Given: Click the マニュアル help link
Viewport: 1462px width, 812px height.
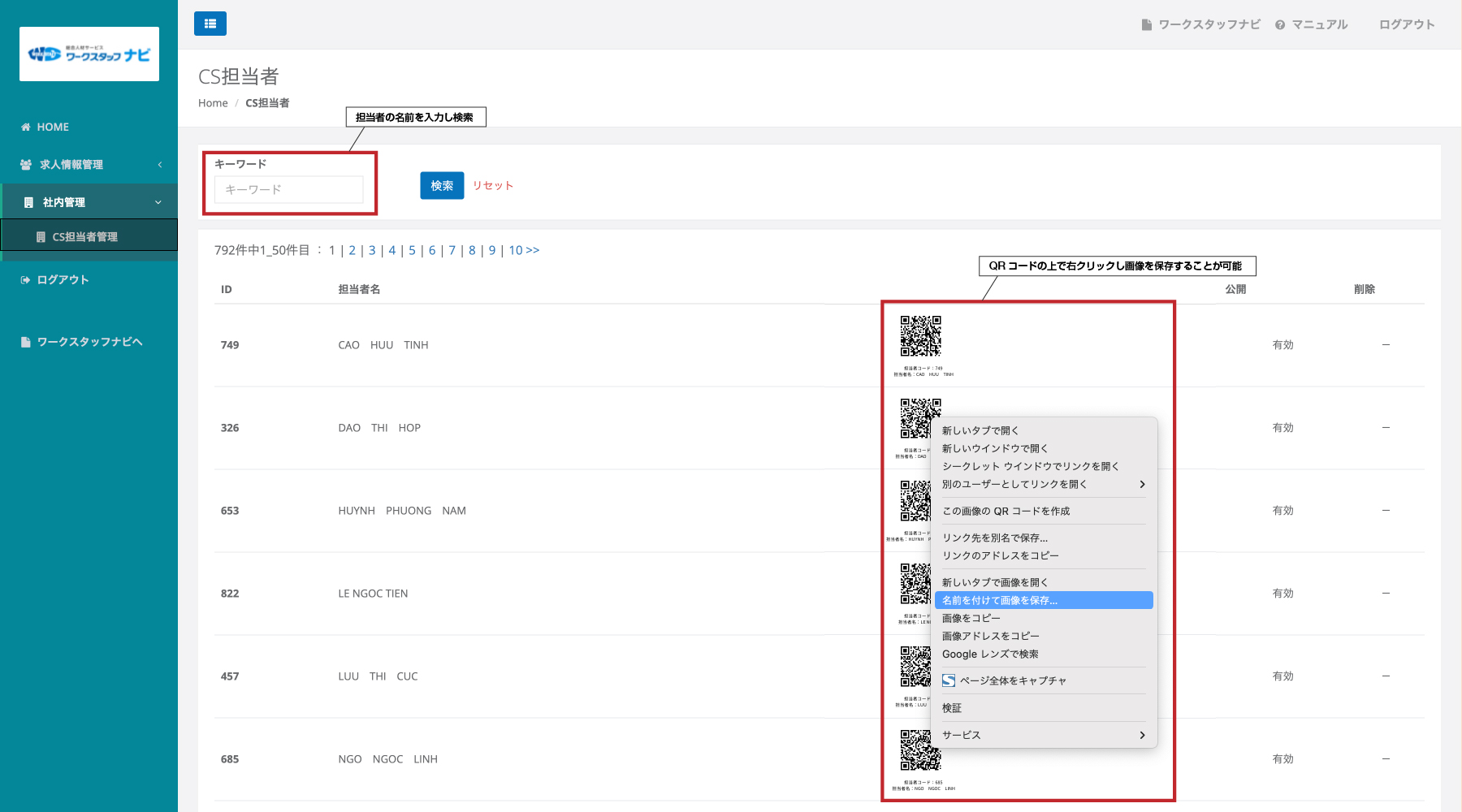Looking at the screenshot, I should (1319, 24).
